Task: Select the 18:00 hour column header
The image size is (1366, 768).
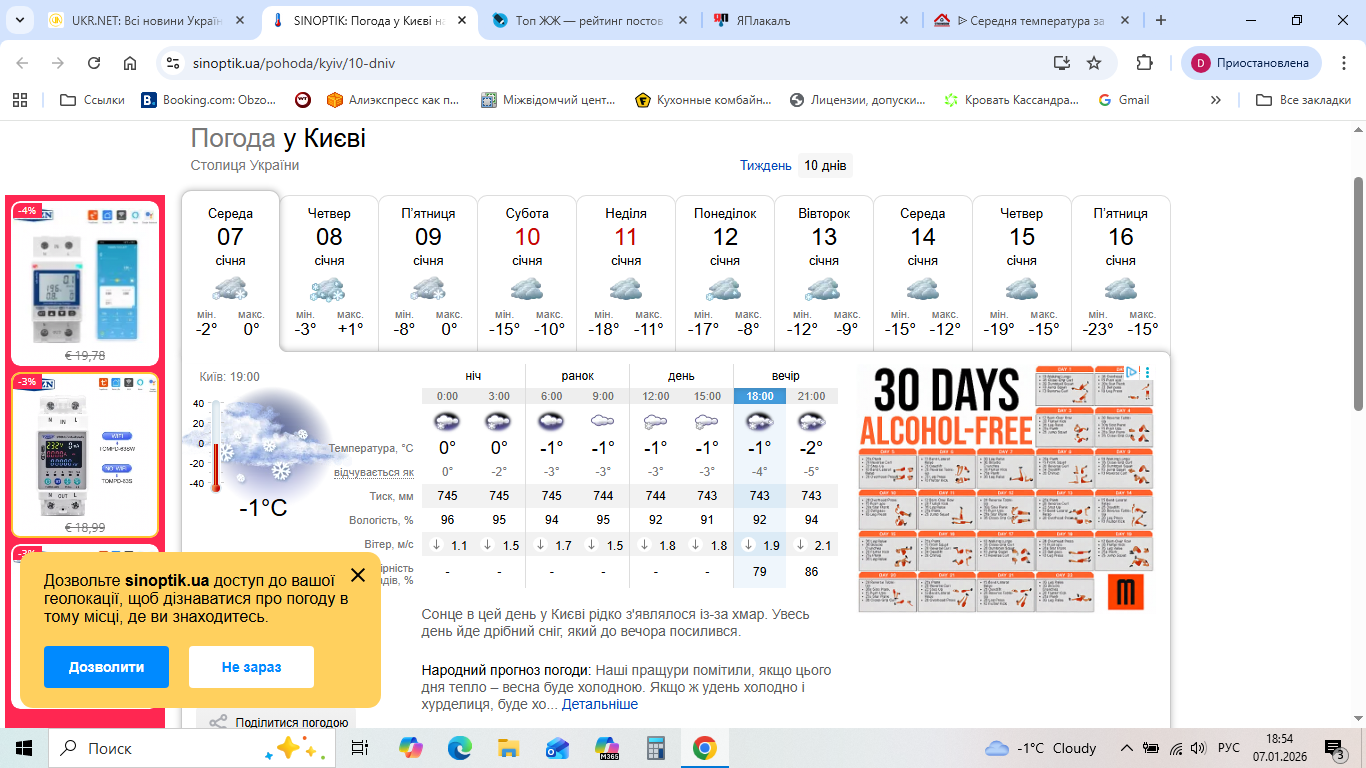Action: [x=760, y=396]
